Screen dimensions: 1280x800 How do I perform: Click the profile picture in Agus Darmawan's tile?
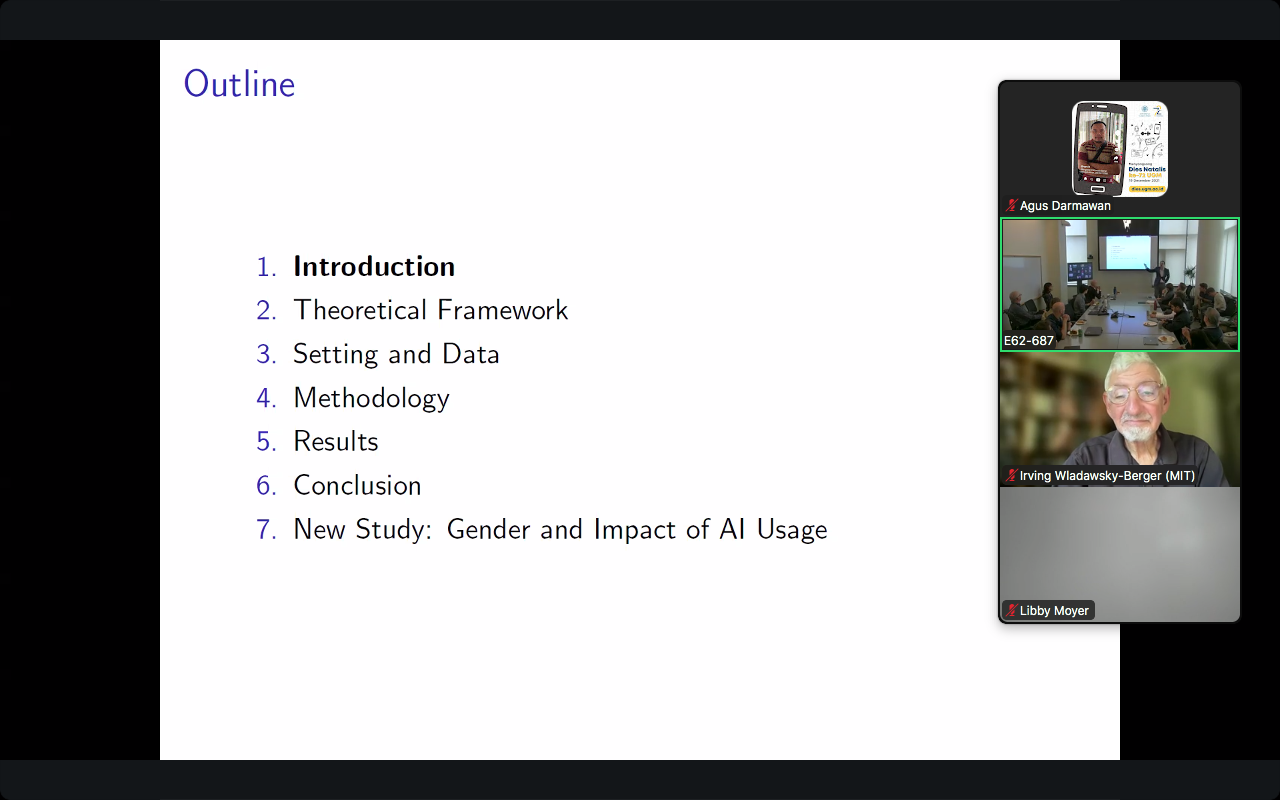tap(1119, 148)
